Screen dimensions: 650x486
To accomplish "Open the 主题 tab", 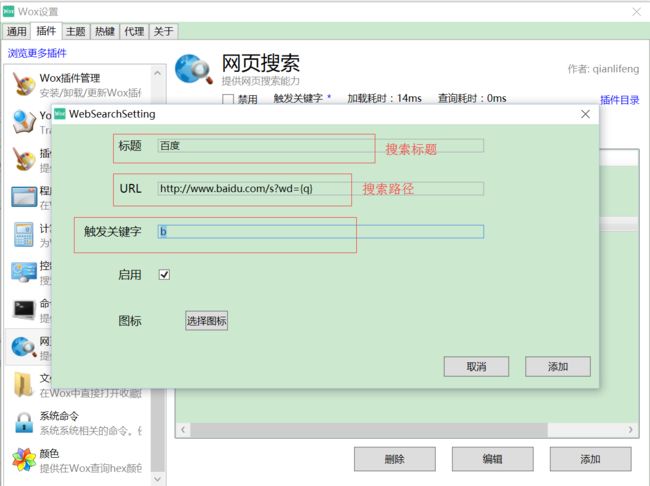I will (x=75, y=32).
